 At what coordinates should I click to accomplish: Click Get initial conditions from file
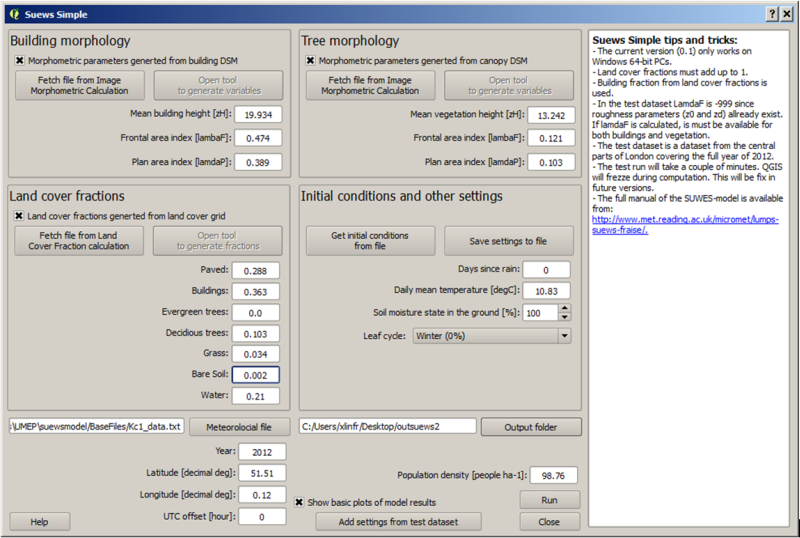pos(370,240)
